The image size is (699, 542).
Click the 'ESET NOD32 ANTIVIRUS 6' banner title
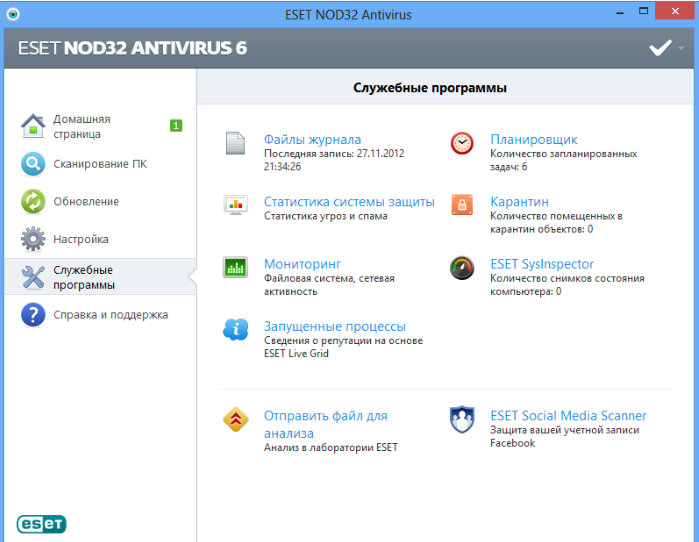click(x=132, y=48)
